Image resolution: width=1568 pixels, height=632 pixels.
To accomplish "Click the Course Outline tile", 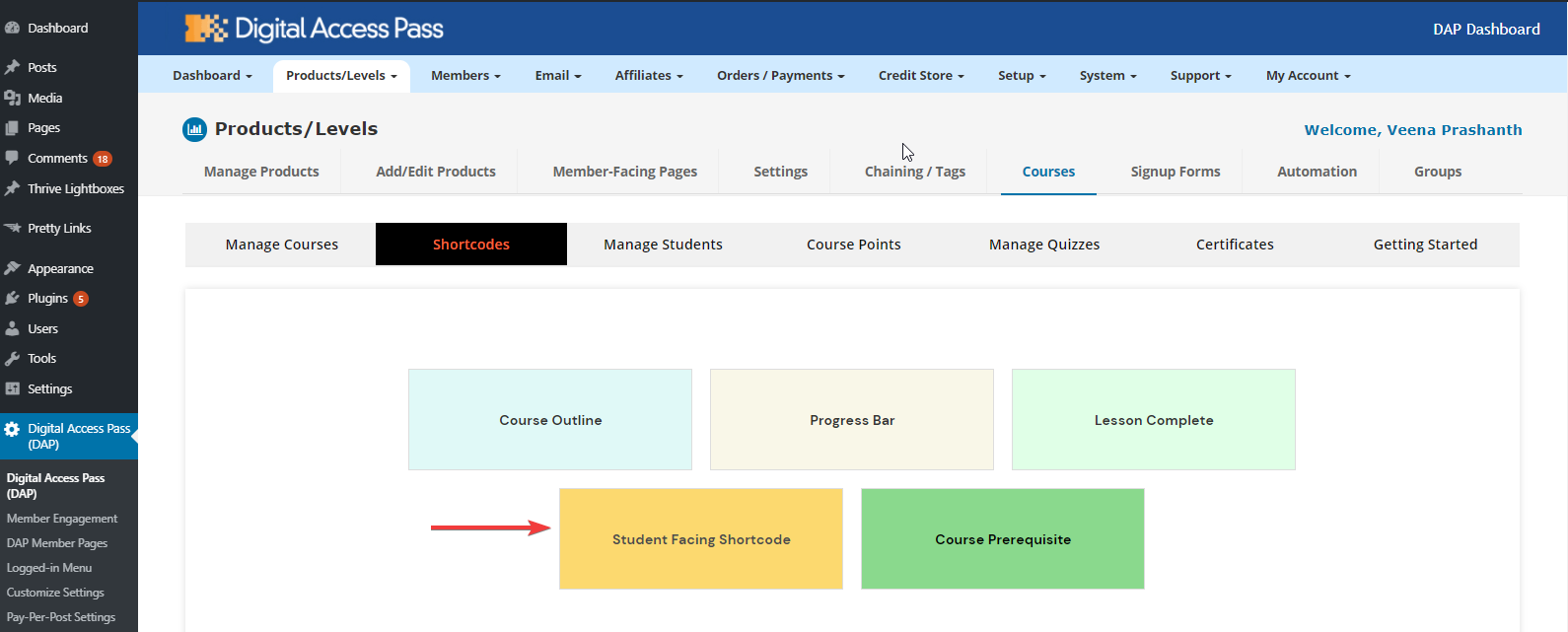I will [x=550, y=420].
